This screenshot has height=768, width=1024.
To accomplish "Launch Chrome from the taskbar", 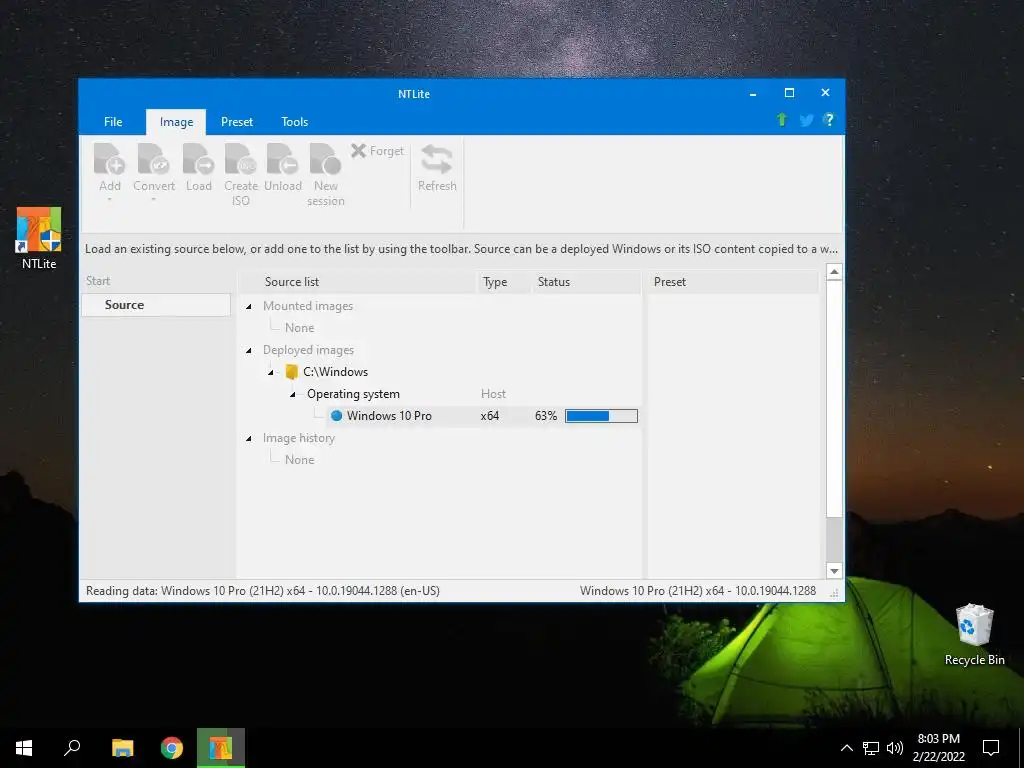I will [x=172, y=748].
